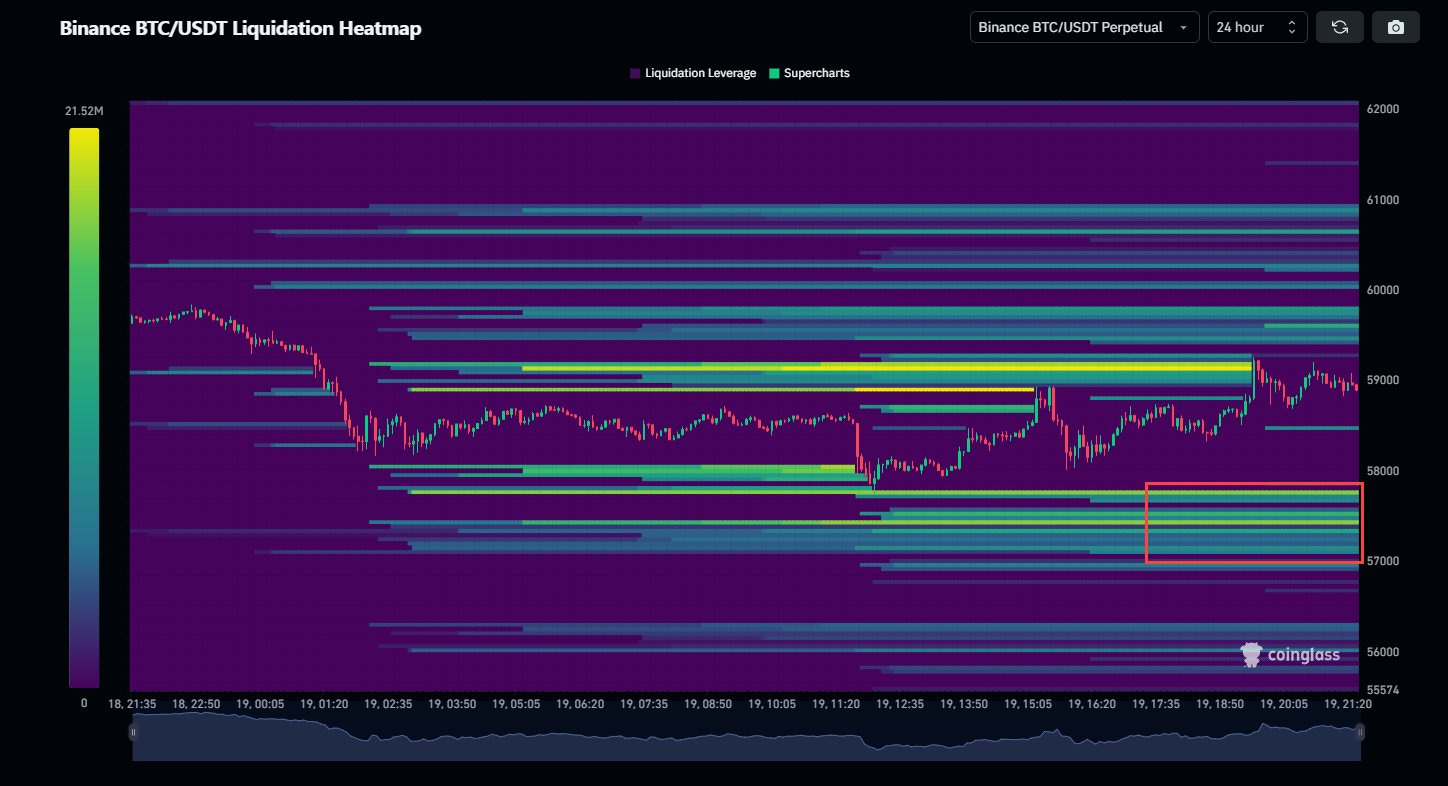The height and width of the screenshot is (786, 1448).
Task: Click the 55574 price axis minimum label
Action: 1385,690
